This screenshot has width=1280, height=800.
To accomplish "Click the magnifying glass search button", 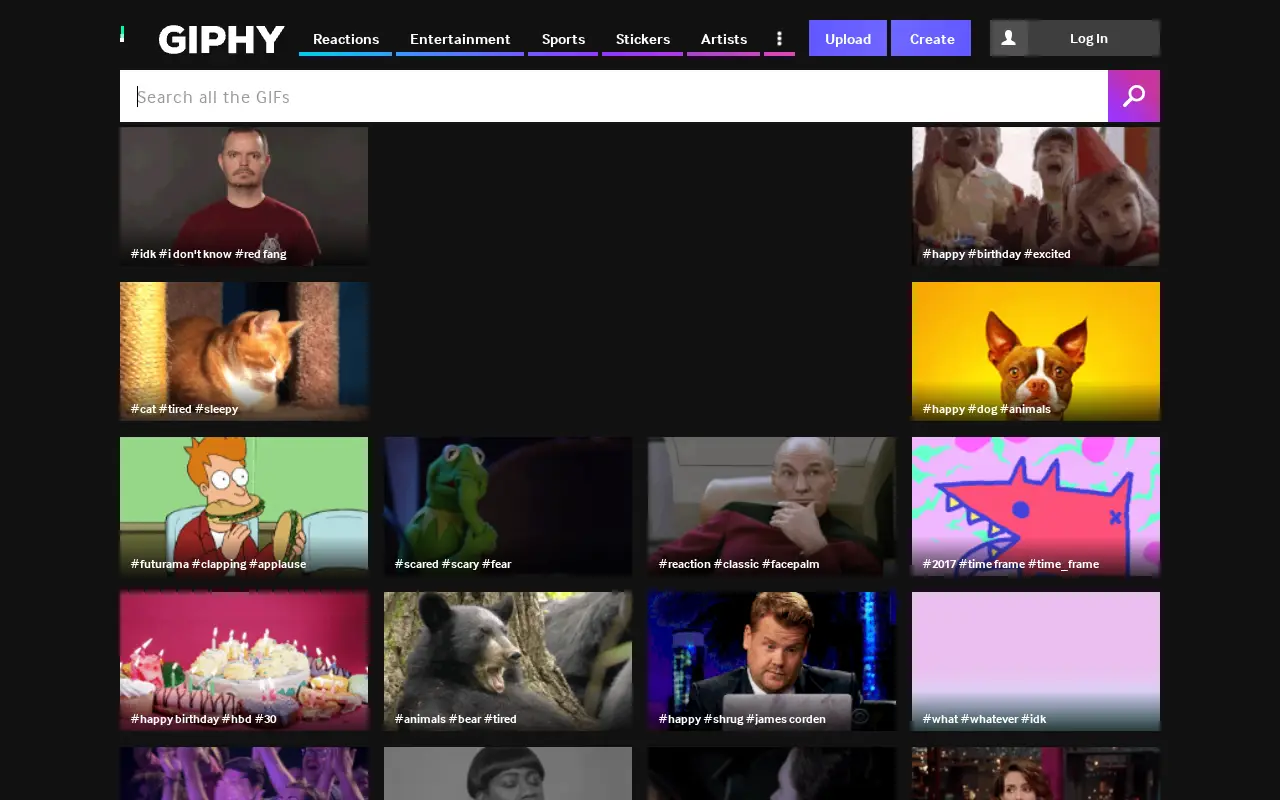I will tap(1134, 96).
